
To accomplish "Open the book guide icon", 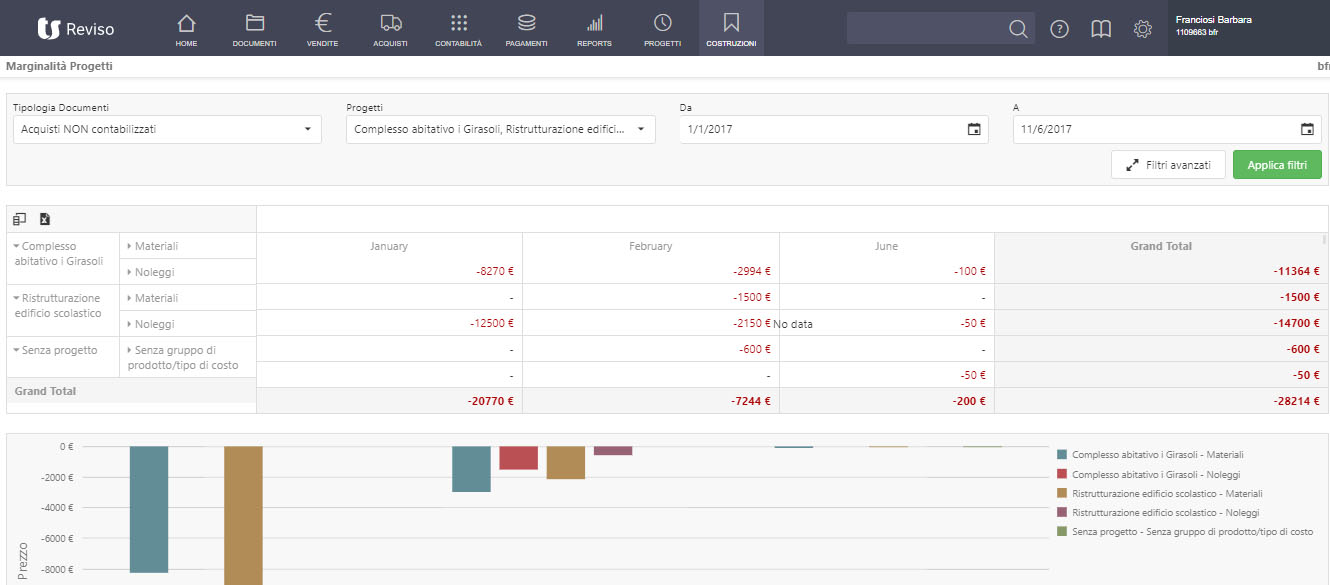I will (x=1101, y=29).
